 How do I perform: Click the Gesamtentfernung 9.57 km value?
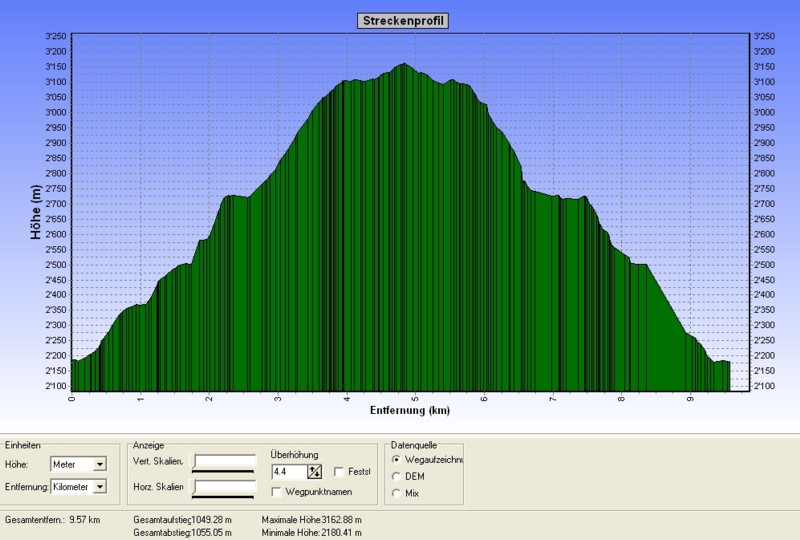[87, 521]
